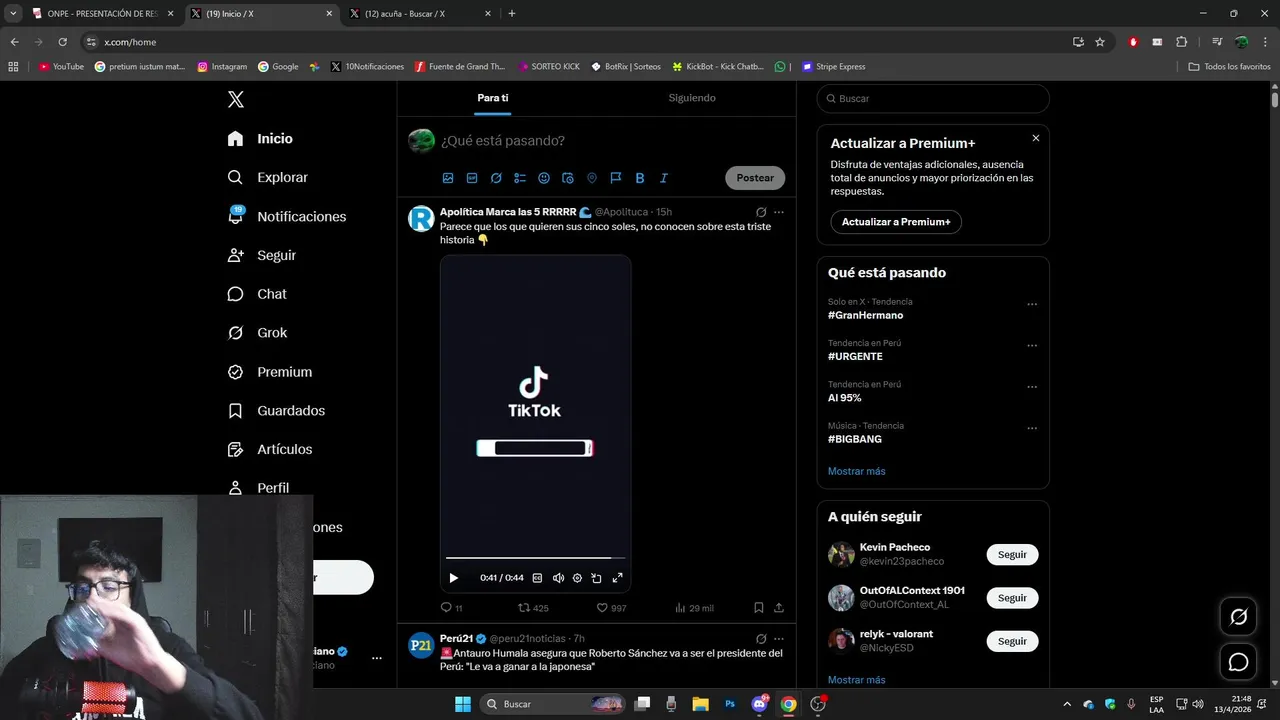Explain Apolítica post with Grok icon
Viewport: 1280px width, 720px height.
761,212
